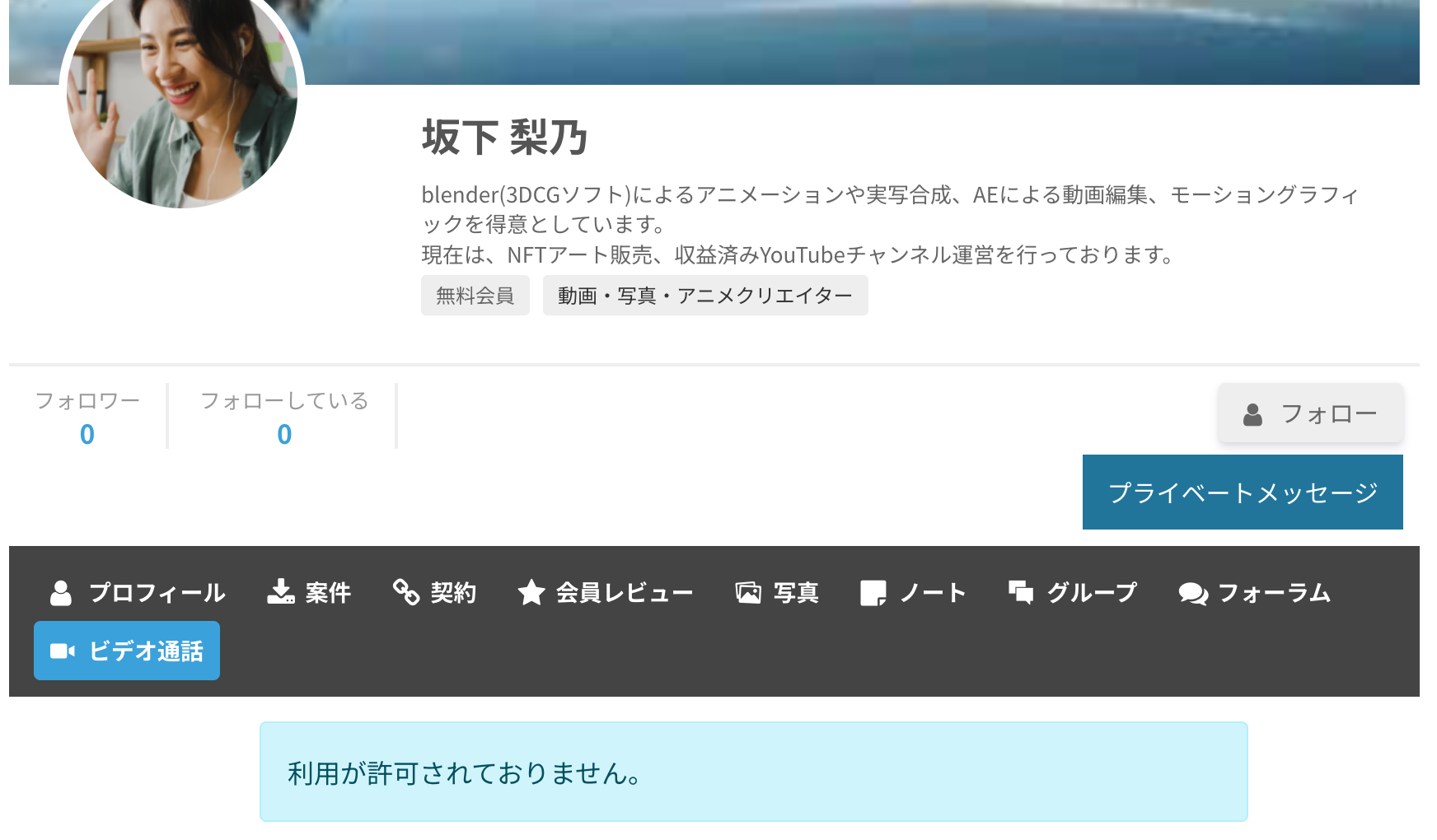1437x840 pixels.
Task: Click the 動画・写真・アニメクリエイター tag
Action: pos(705,295)
